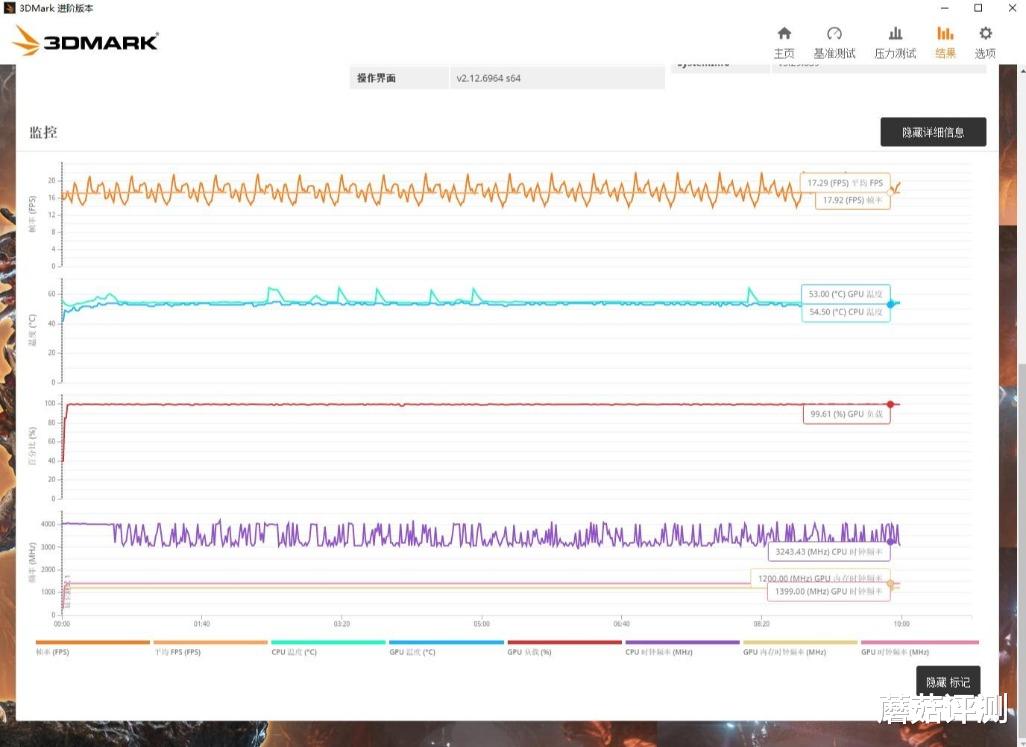
Task: Click the 1399.00 (MHz) GPU clock marker label
Action: point(828,592)
